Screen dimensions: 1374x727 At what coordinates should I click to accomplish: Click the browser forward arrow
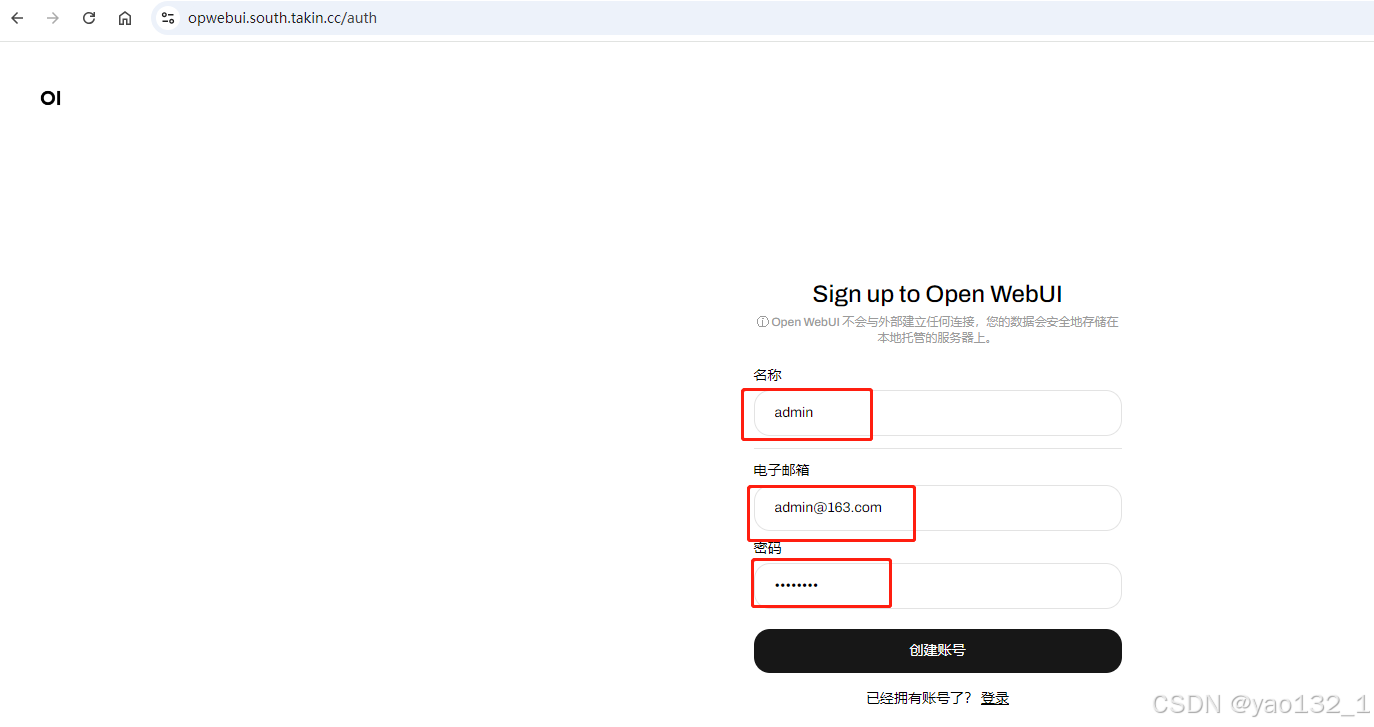(53, 18)
